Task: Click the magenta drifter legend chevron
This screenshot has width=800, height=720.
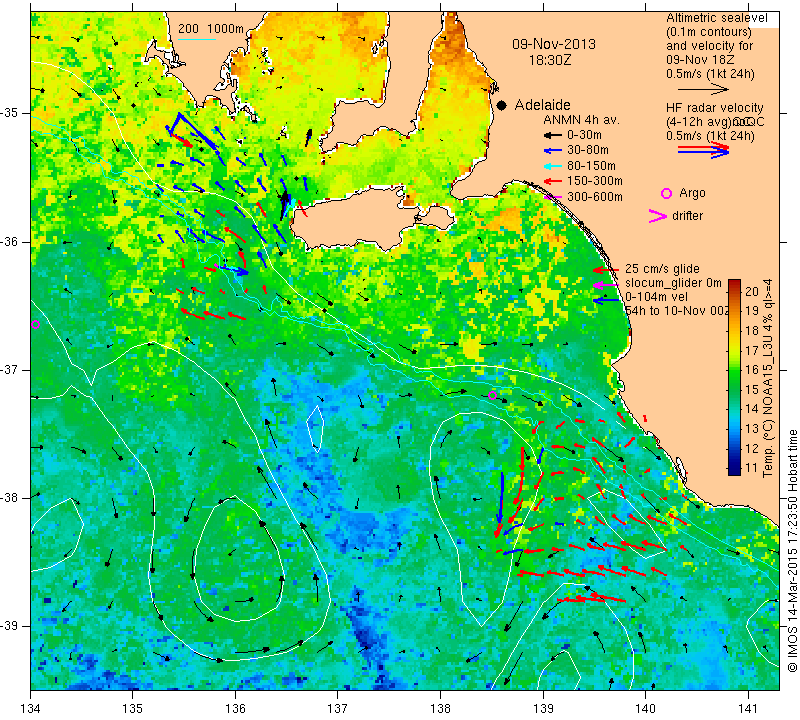Action: click(x=658, y=216)
